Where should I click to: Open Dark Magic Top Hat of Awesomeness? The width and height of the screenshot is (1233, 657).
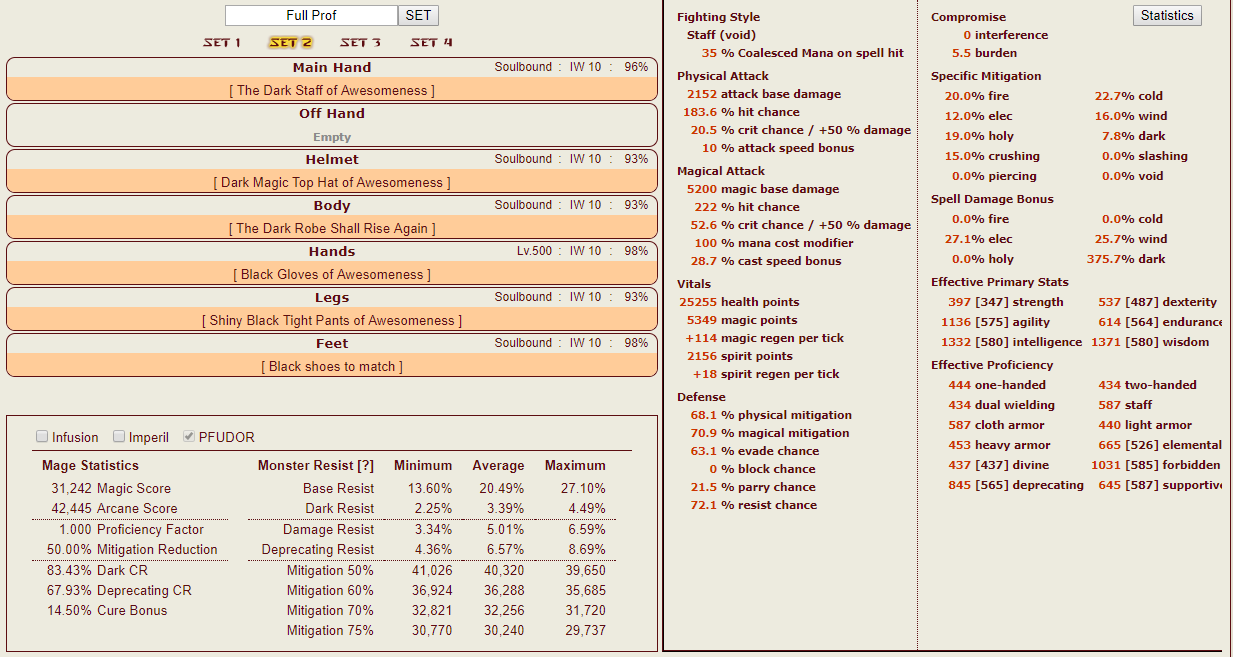coord(332,183)
